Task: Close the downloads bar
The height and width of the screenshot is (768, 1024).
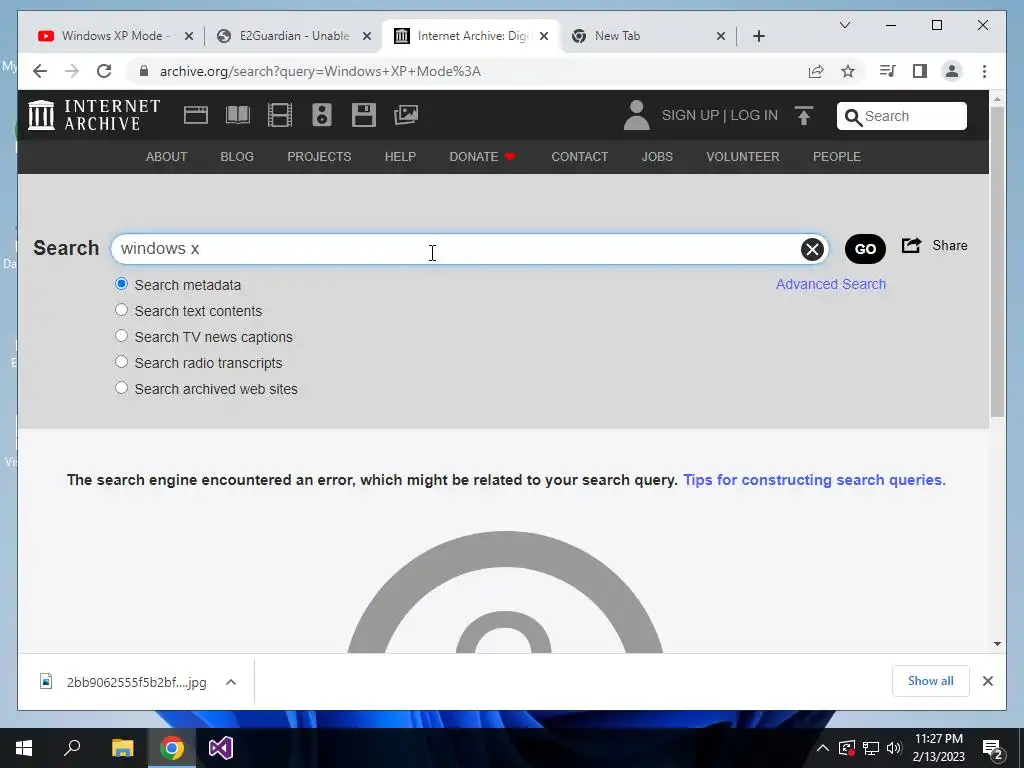Action: [x=987, y=681]
